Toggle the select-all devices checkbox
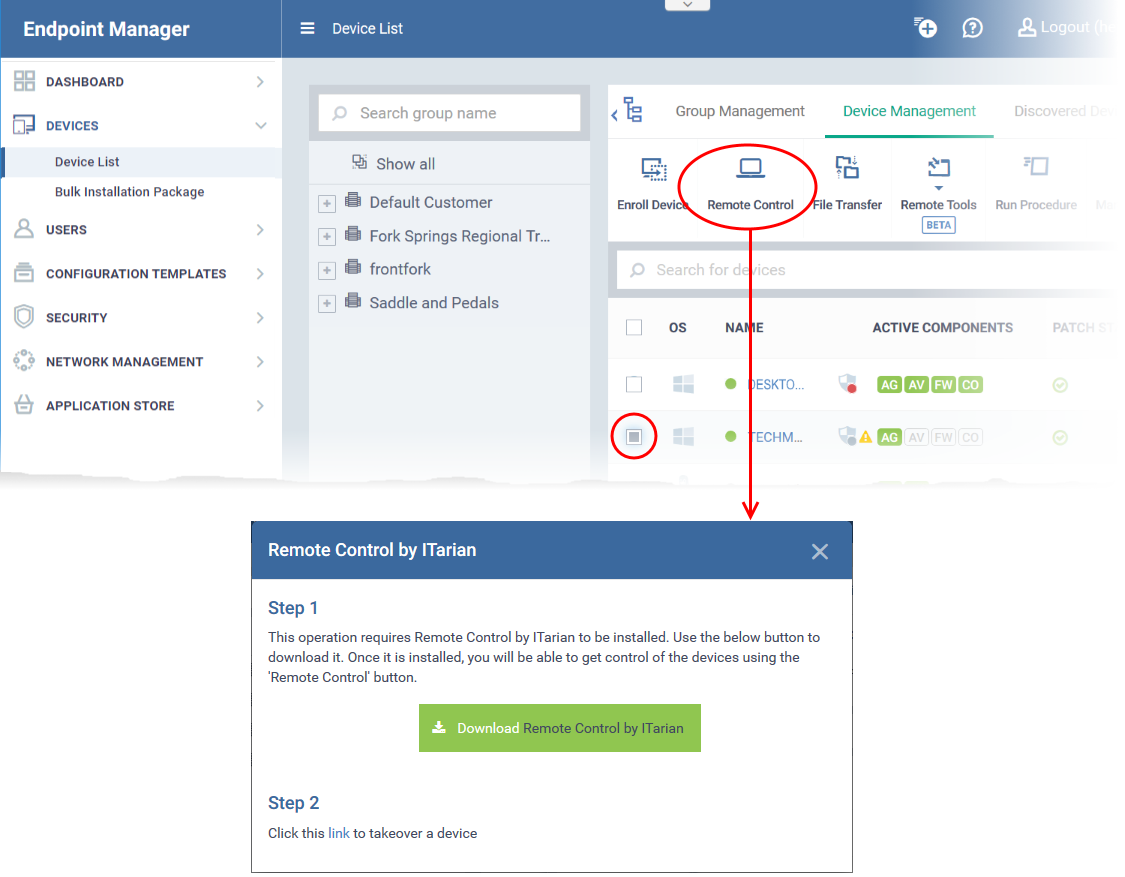Image resolution: width=1125 pixels, height=877 pixels. pyautogui.click(x=634, y=327)
